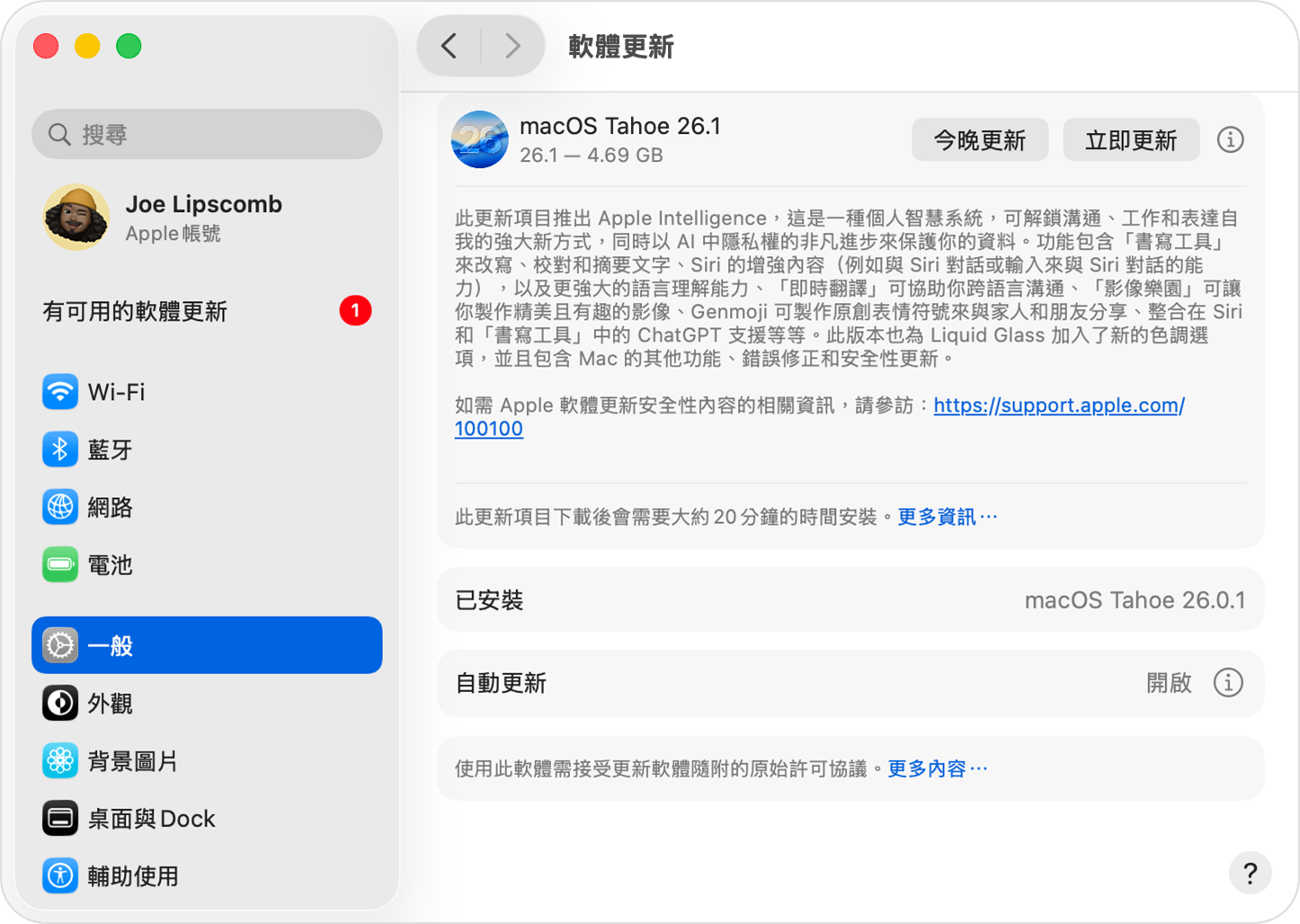Open Joe Lipscomb Apple 帳號 row
This screenshot has width=1300, height=924.
tap(207, 218)
